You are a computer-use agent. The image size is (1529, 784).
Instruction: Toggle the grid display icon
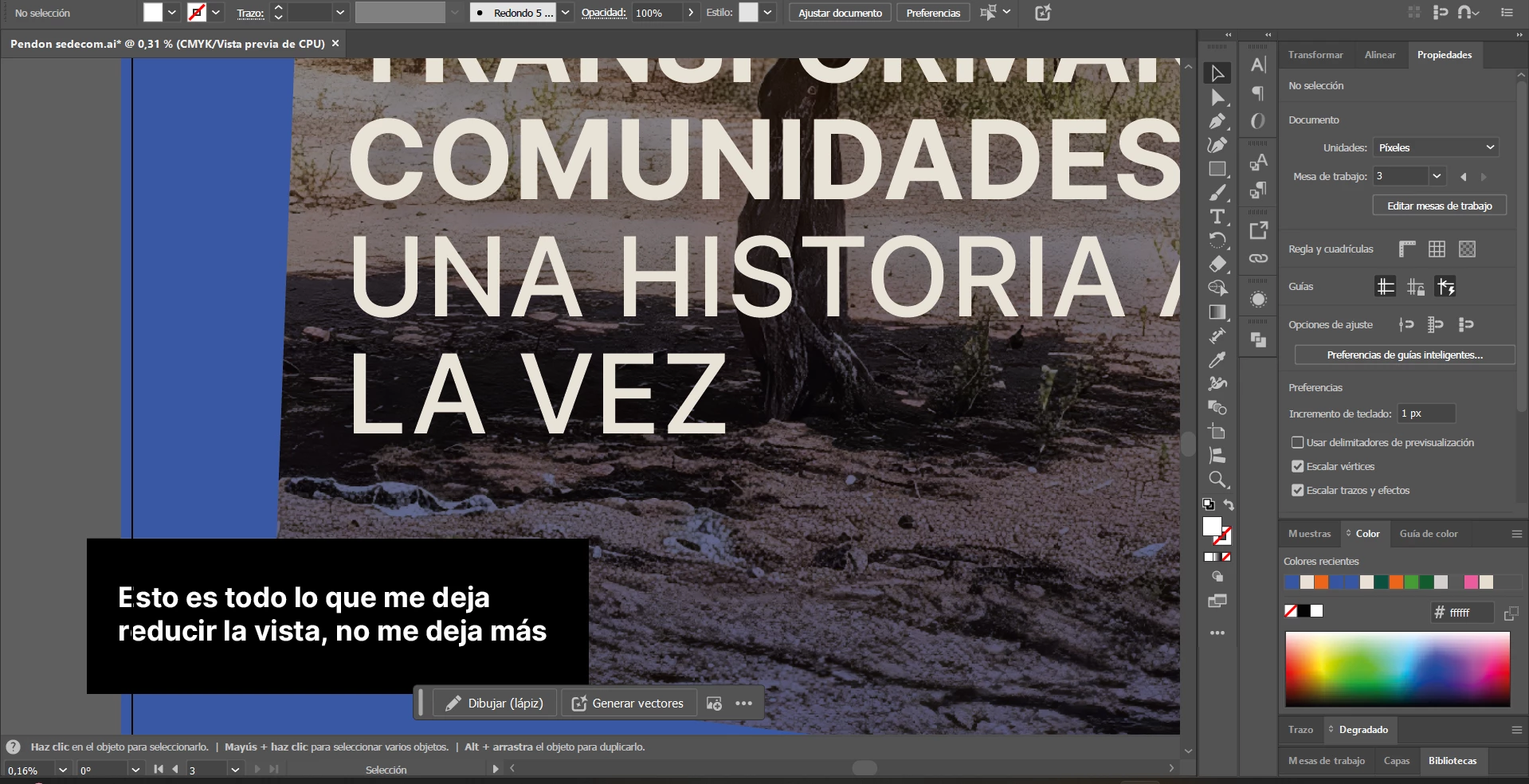coord(1437,249)
